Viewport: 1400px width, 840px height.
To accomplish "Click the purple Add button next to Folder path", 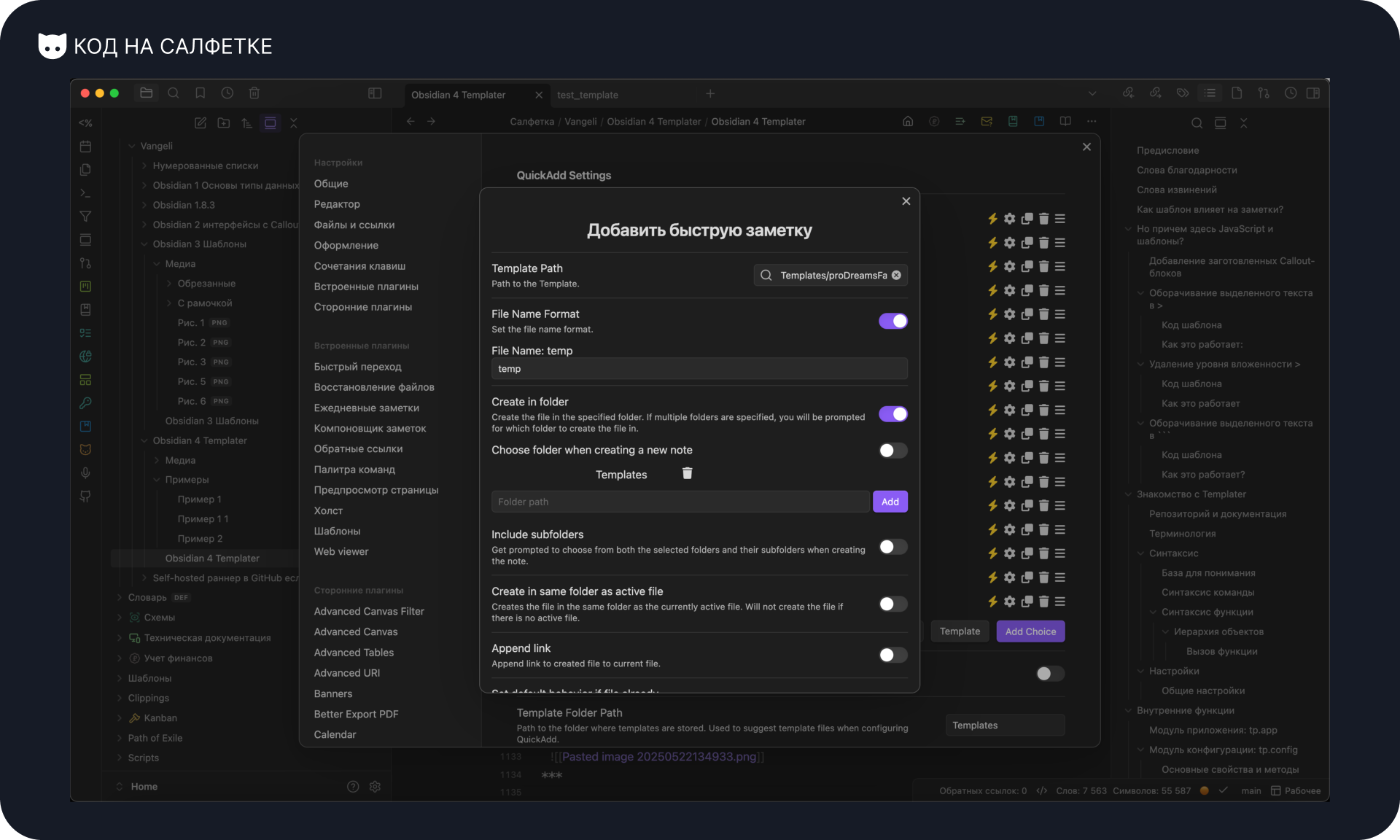I will pyautogui.click(x=890, y=502).
